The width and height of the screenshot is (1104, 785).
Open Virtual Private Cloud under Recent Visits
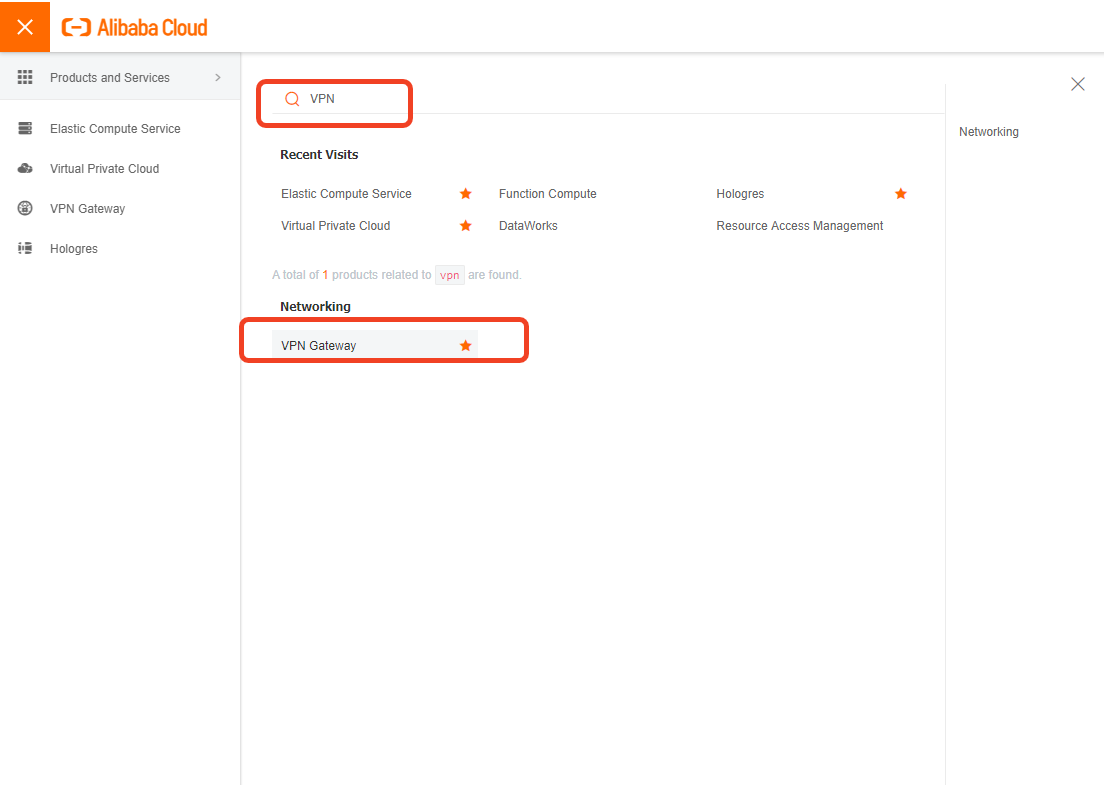coord(336,226)
